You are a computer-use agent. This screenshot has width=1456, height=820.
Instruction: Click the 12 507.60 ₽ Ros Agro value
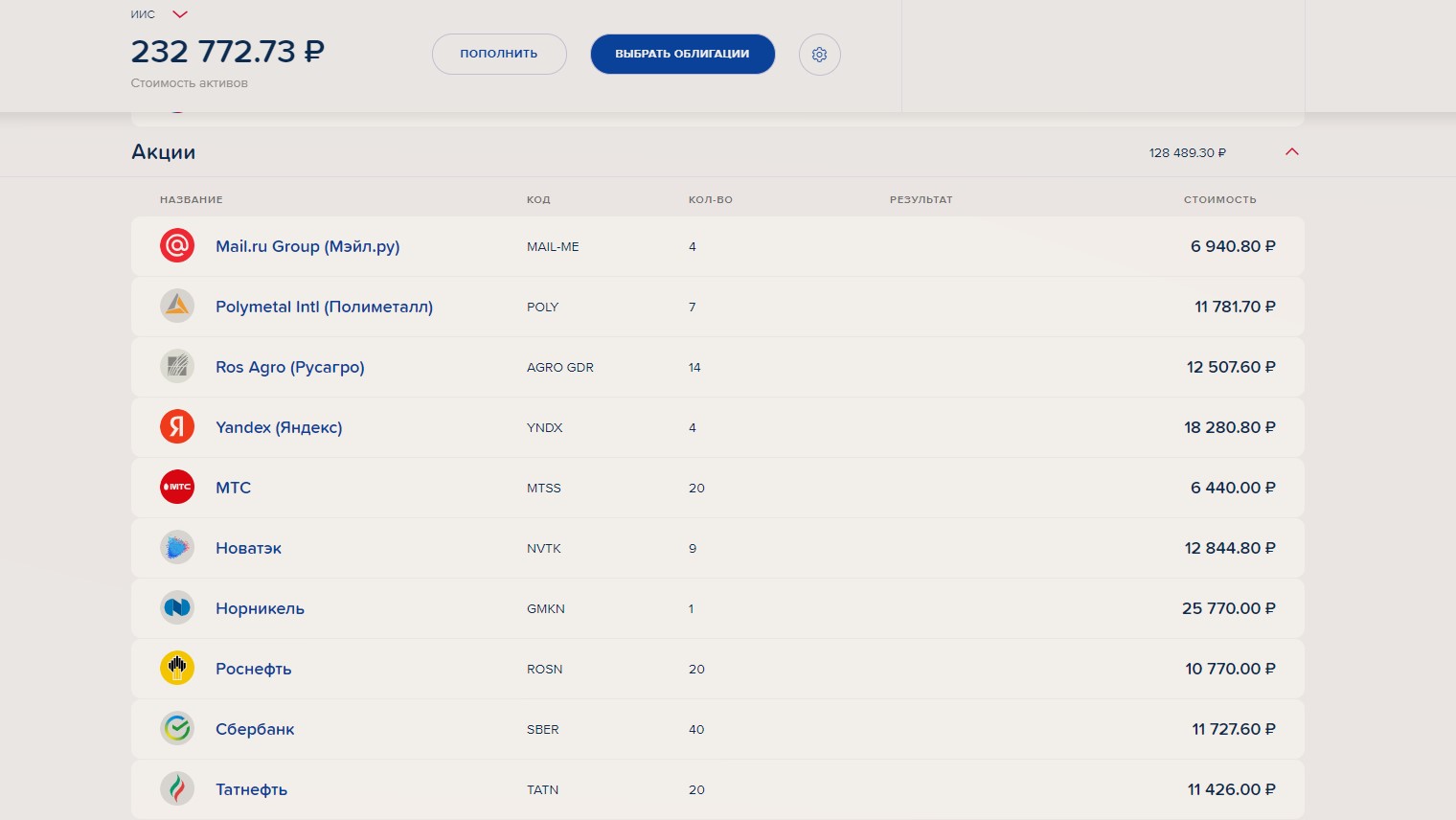(x=1231, y=367)
